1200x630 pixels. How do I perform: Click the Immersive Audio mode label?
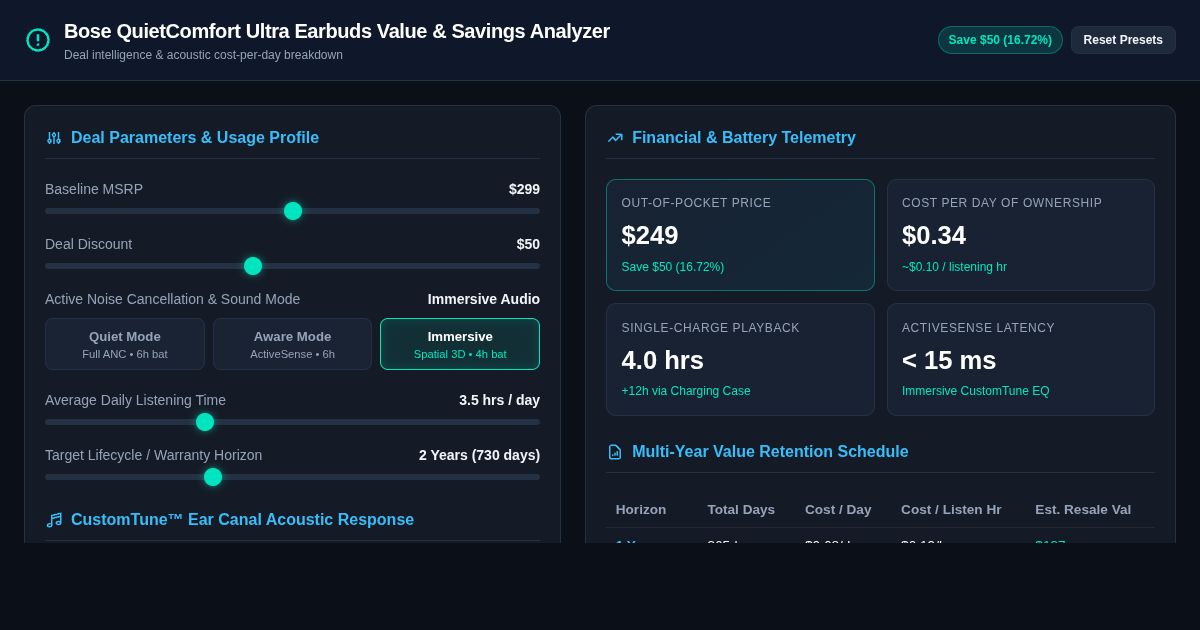[x=484, y=299]
